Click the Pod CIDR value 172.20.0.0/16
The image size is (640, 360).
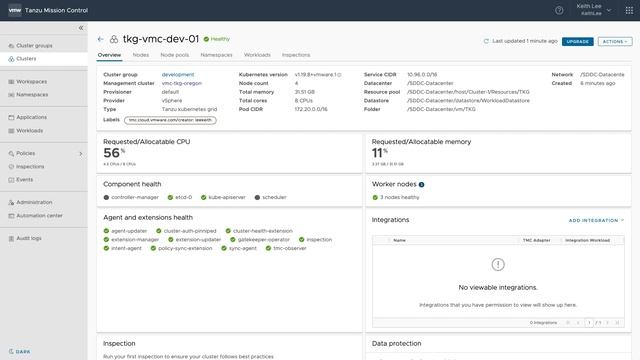point(311,109)
